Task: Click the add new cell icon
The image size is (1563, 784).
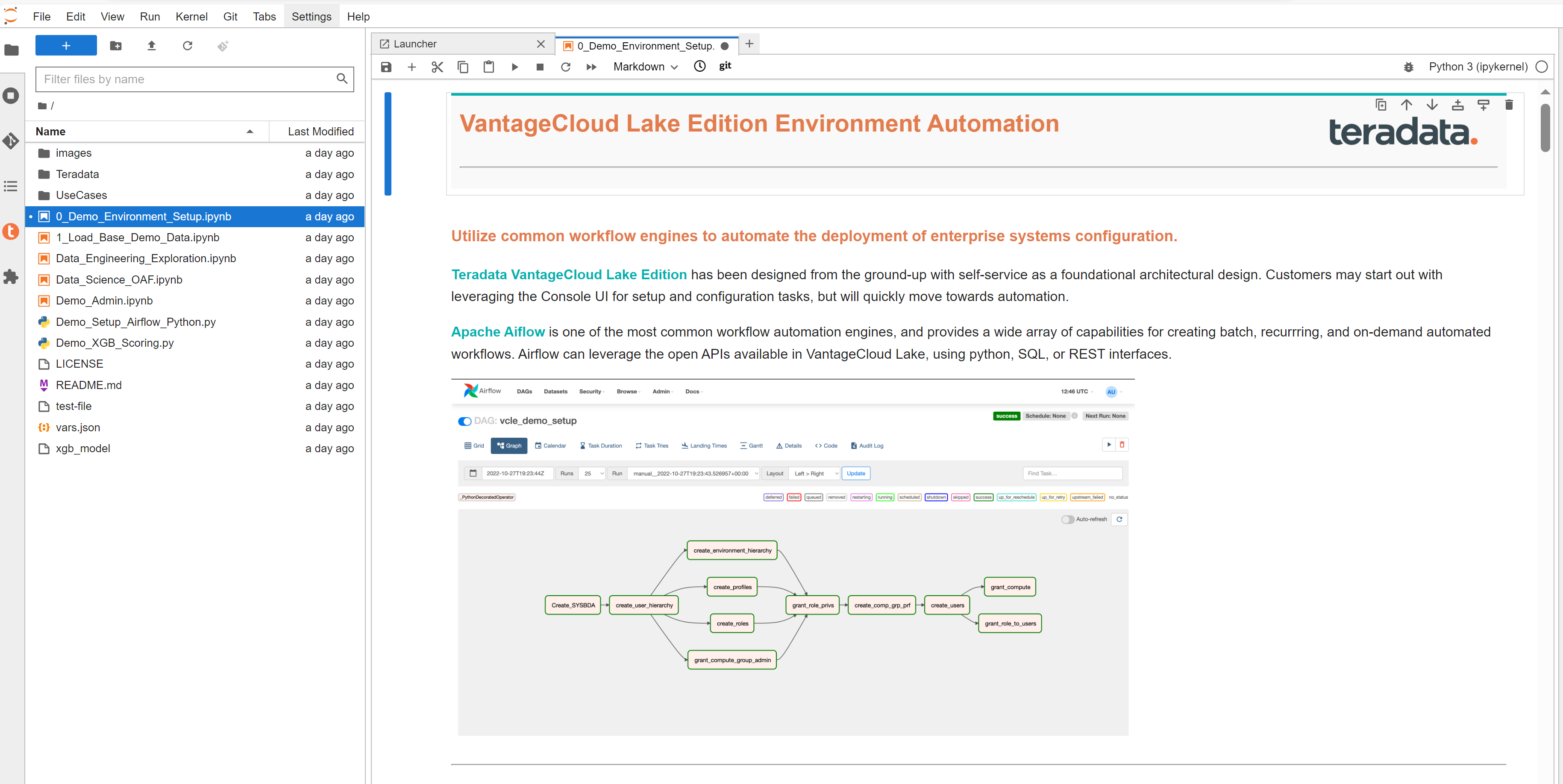Action: (x=412, y=66)
